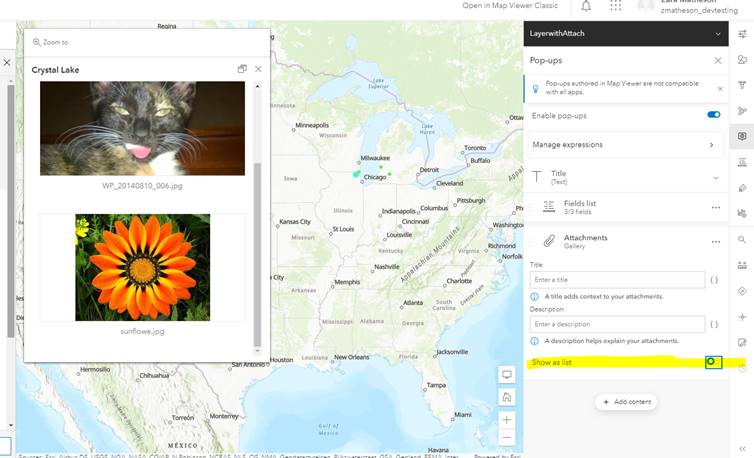The image size is (754, 458).
Task: Open the Effects icon below Filter
Action: (x=742, y=111)
